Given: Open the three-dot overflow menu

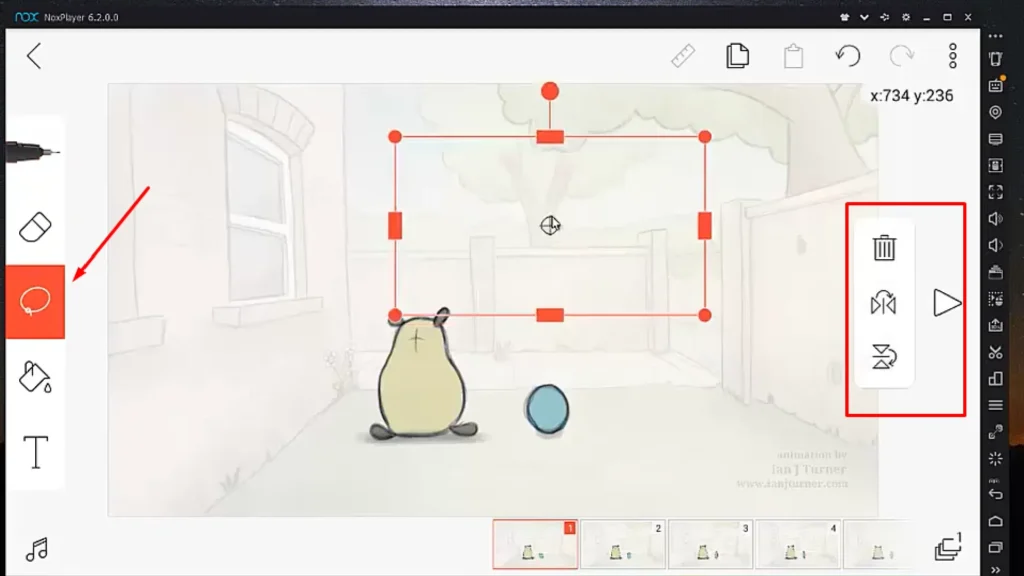Looking at the screenshot, I should point(953,56).
